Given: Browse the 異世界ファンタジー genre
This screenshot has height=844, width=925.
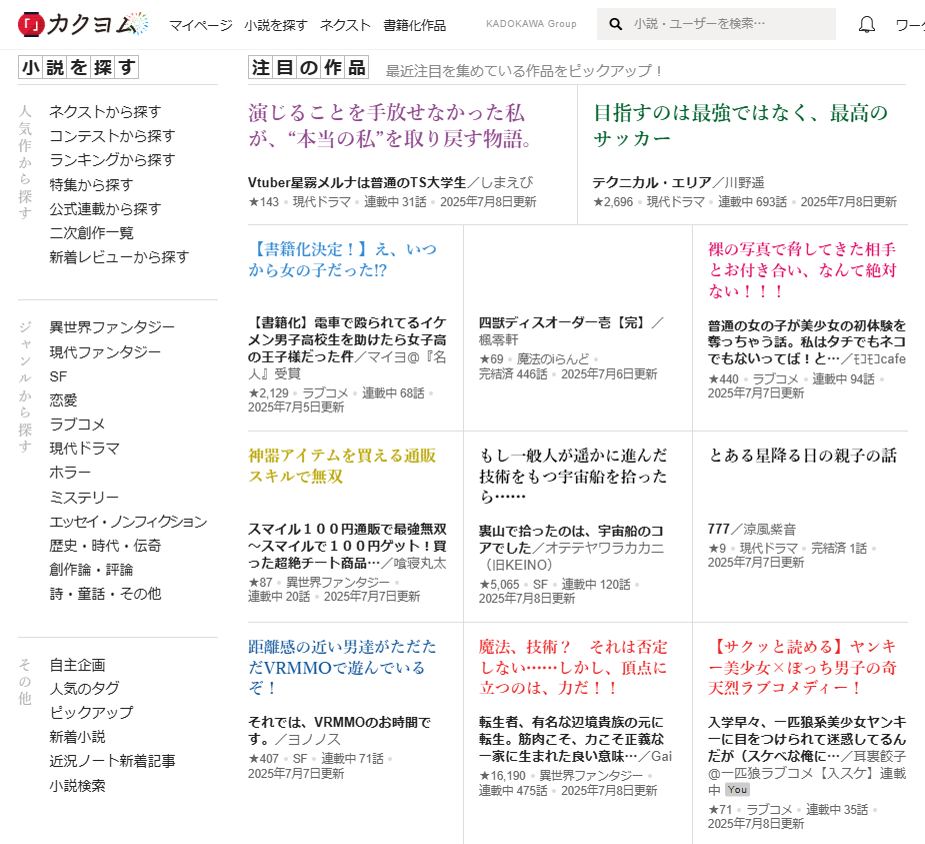Looking at the screenshot, I should coord(112,328).
